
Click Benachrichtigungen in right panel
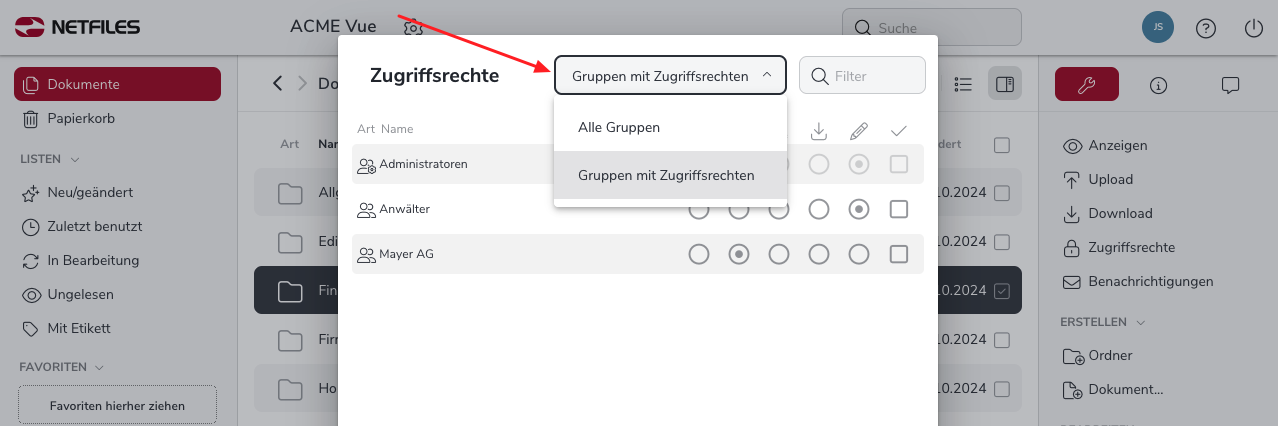pyautogui.click(x=1151, y=281)
